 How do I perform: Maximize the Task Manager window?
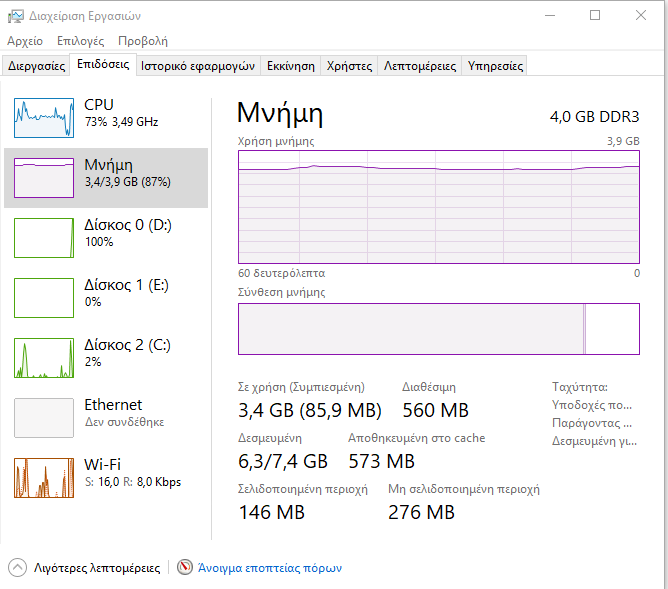pyautogui.click(x=595, y=16)
